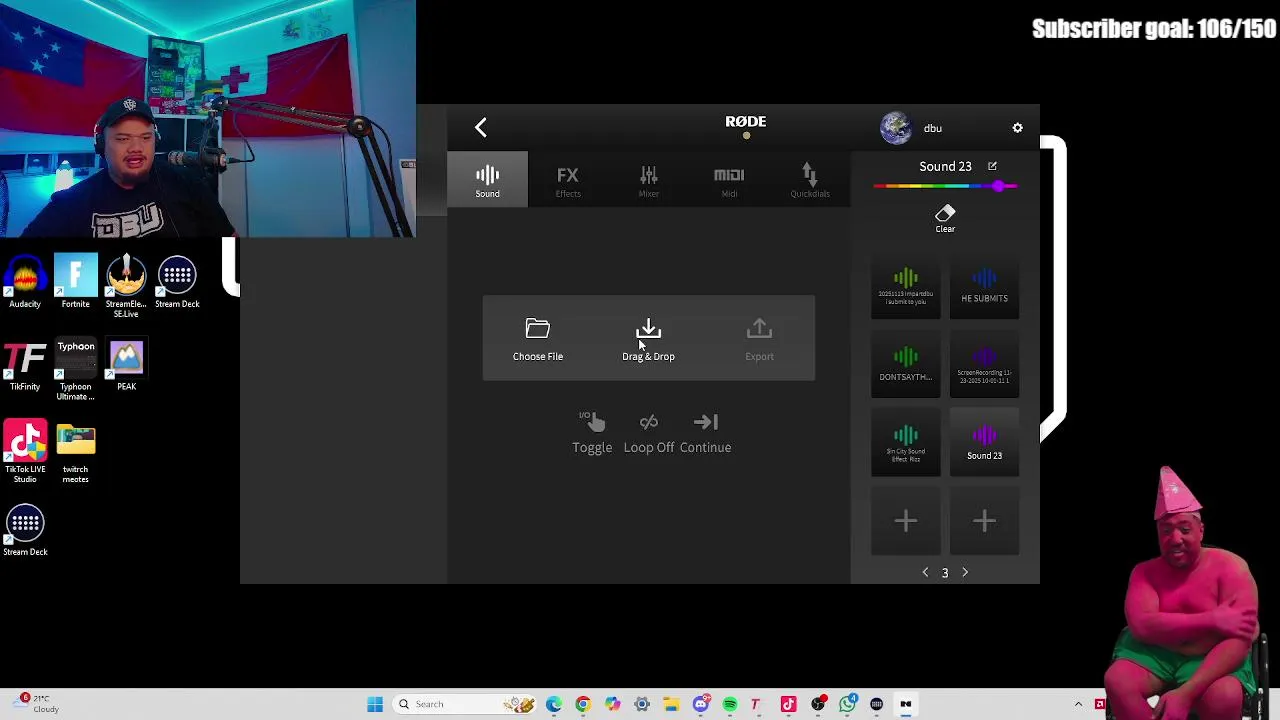Open PEAK desktop shortcut
The height and width of the screenshot is (720, 1280).
[x=126, y=366]
